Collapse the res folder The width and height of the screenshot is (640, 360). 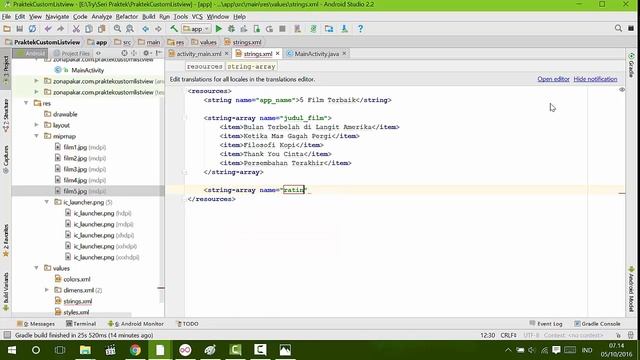27,103
